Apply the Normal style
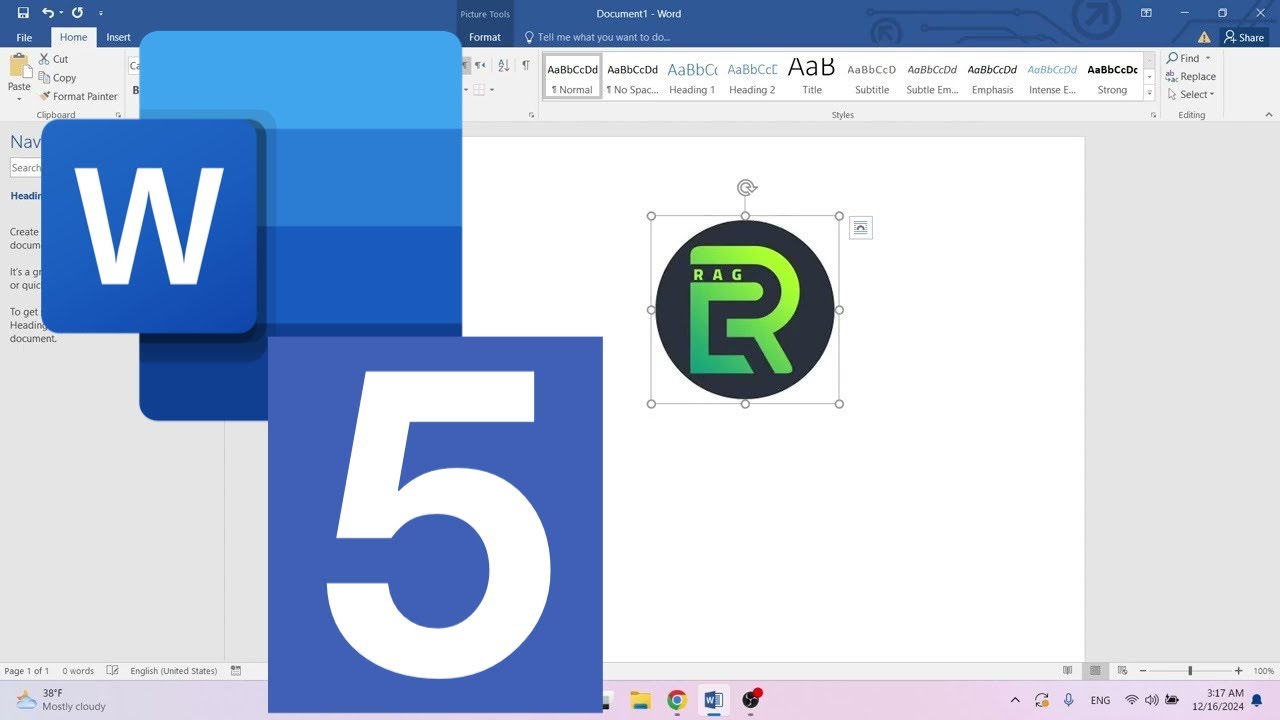 573,76
